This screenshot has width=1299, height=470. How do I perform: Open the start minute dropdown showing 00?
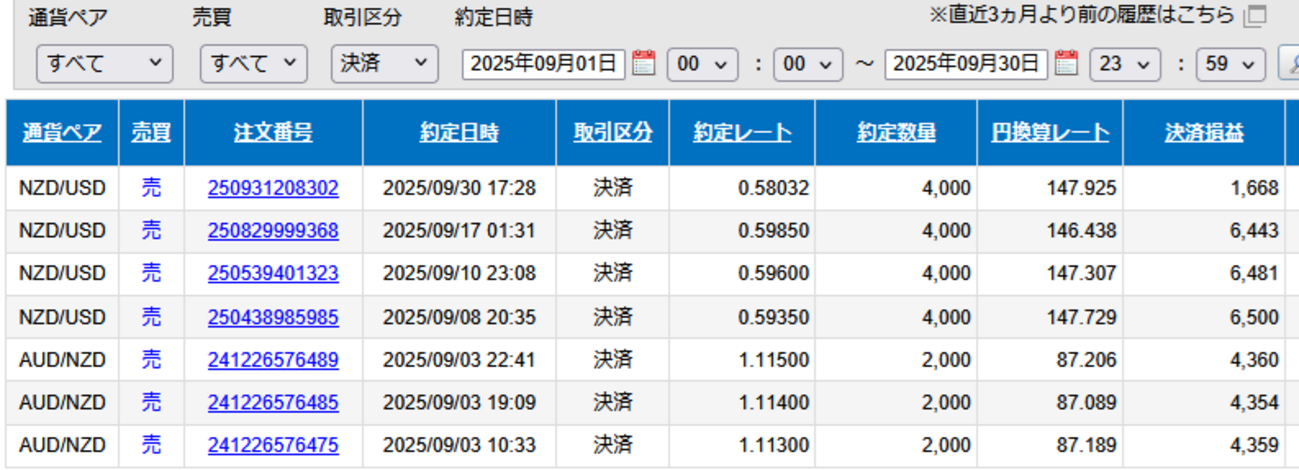tap(808, 64)
